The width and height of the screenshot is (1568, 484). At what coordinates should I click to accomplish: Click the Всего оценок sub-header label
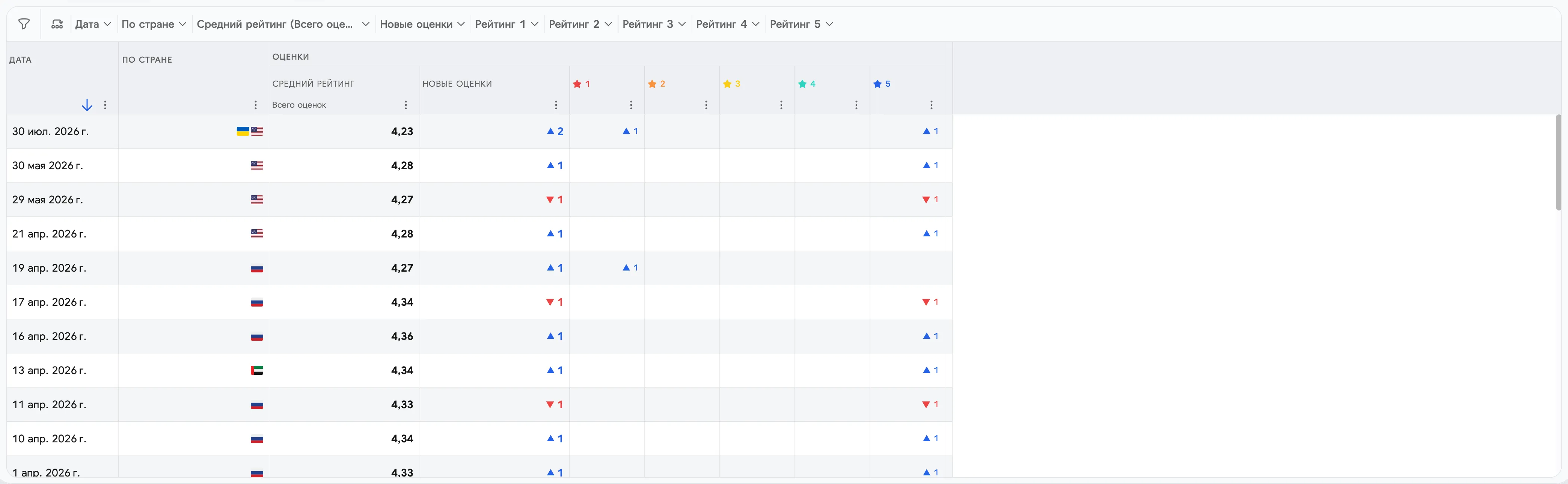pyautogui.click(x=299, y=105)
